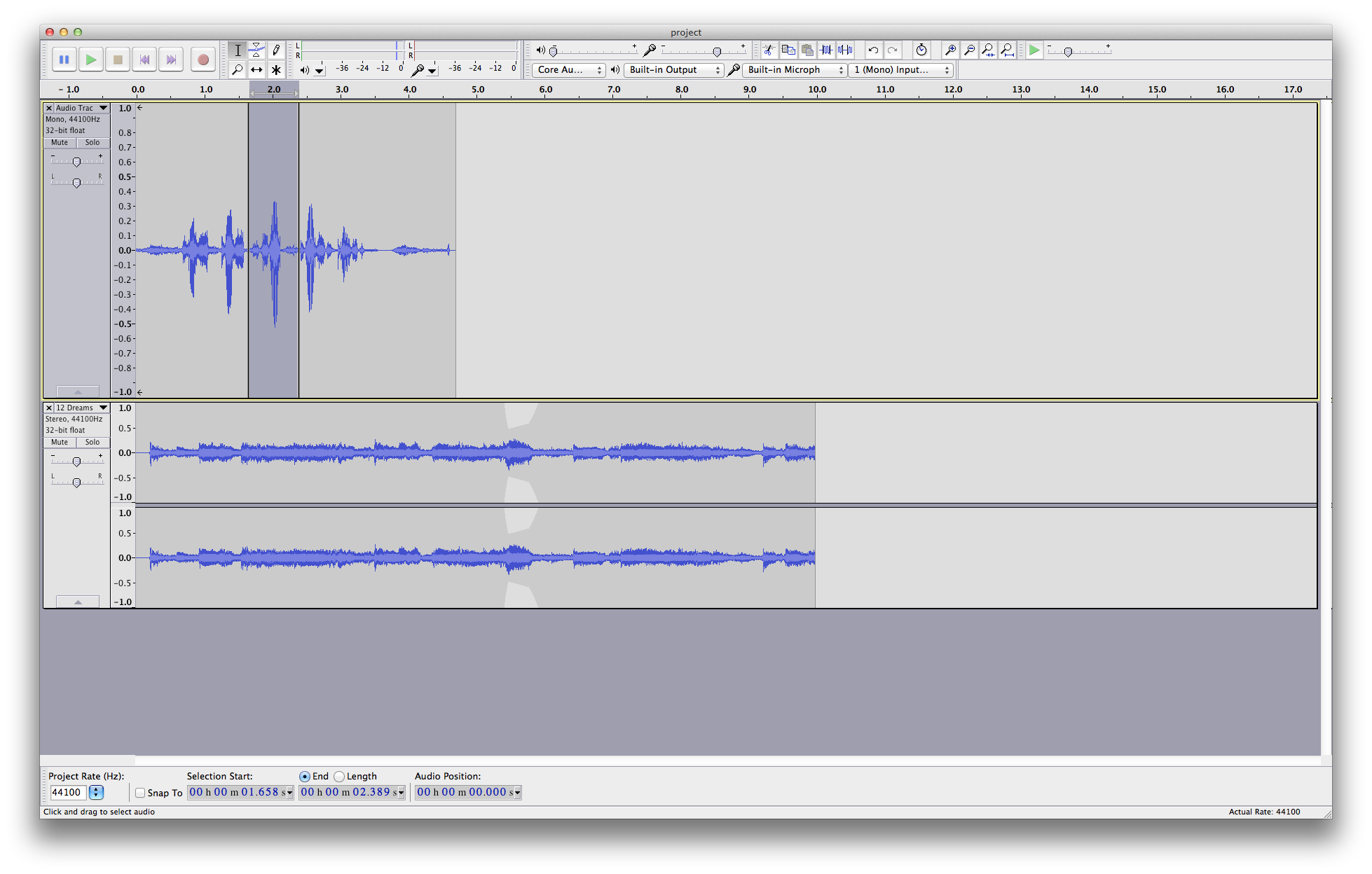The width and height of the screenshot is (1372, 874).
Task: Adjust the 12 Dreams gain slider
Action: (77, 462)
